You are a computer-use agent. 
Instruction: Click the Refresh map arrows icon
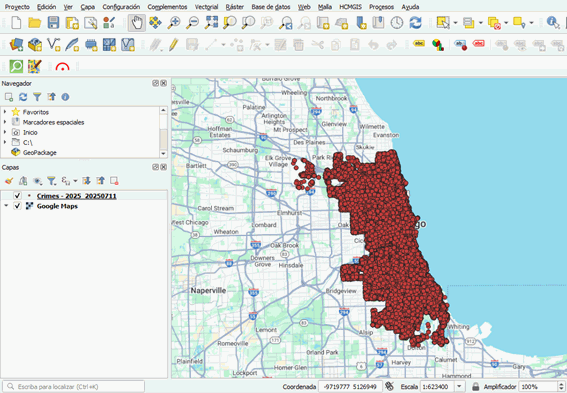(415, 23)
